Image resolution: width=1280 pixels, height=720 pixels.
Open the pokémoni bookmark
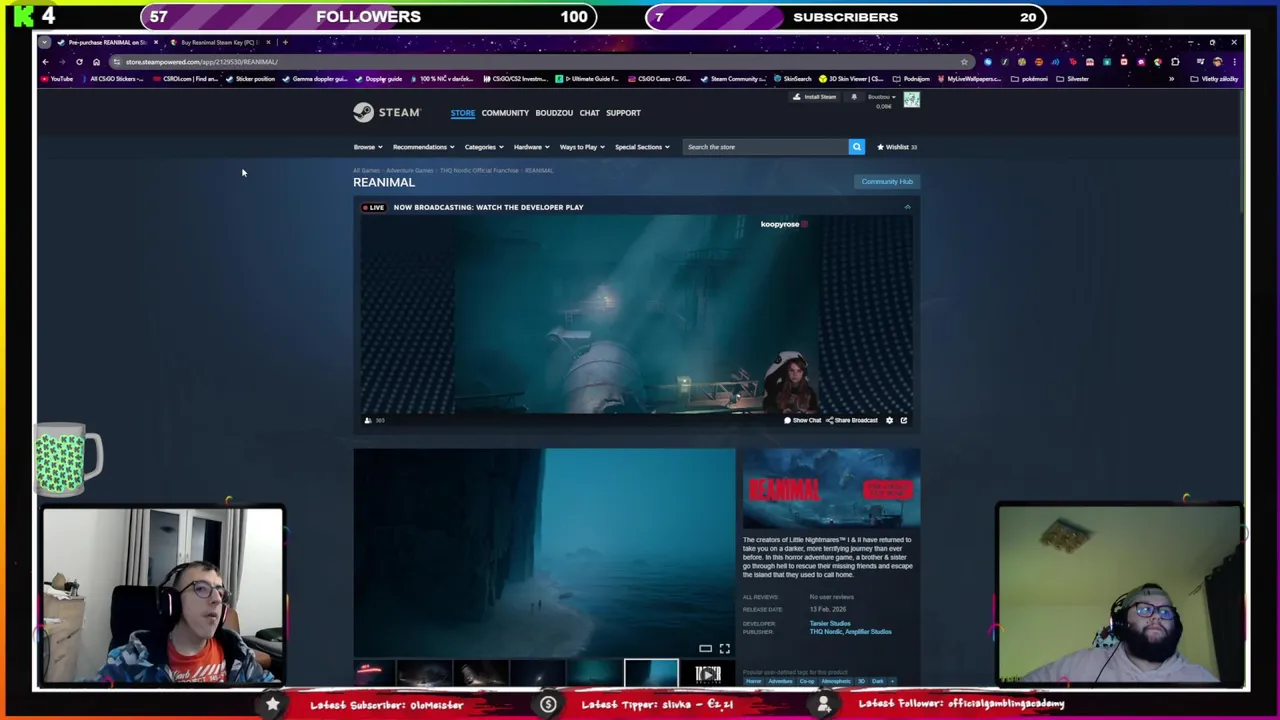coord(1030,79)
